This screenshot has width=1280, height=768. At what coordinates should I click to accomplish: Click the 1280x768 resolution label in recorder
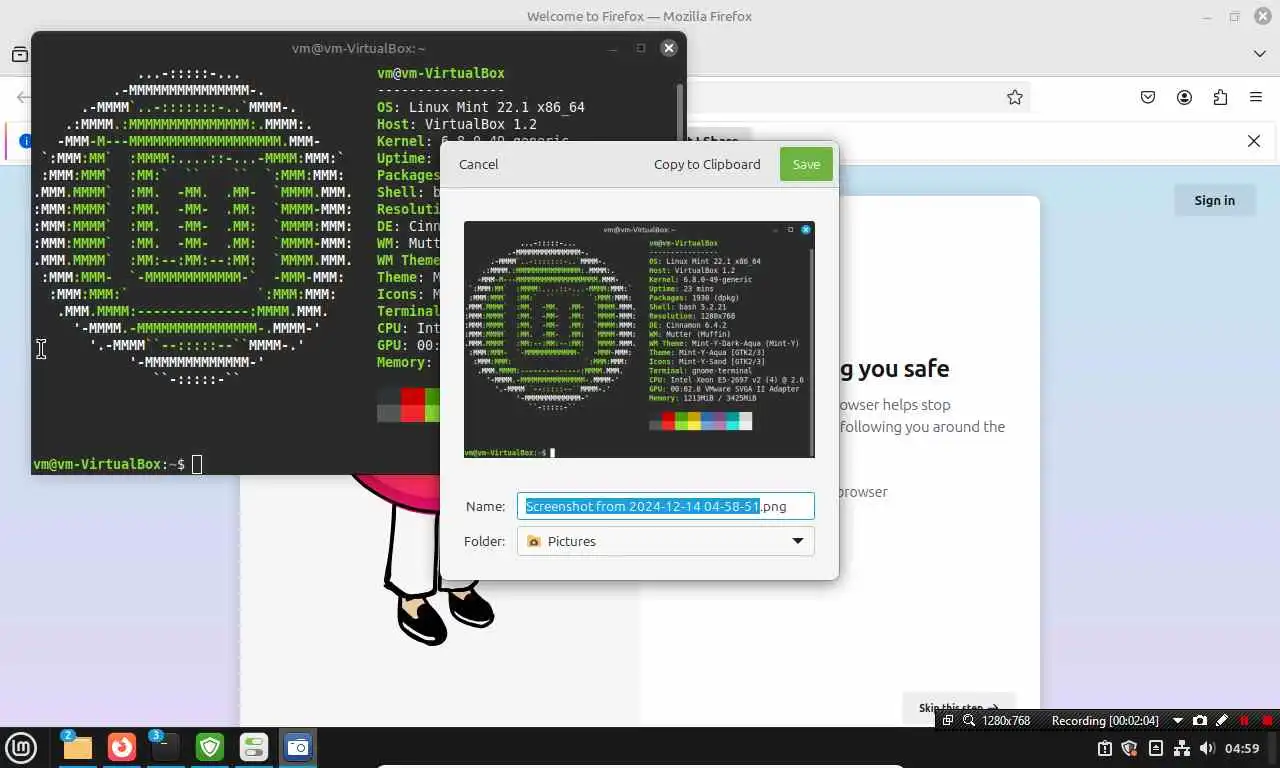1006,720
